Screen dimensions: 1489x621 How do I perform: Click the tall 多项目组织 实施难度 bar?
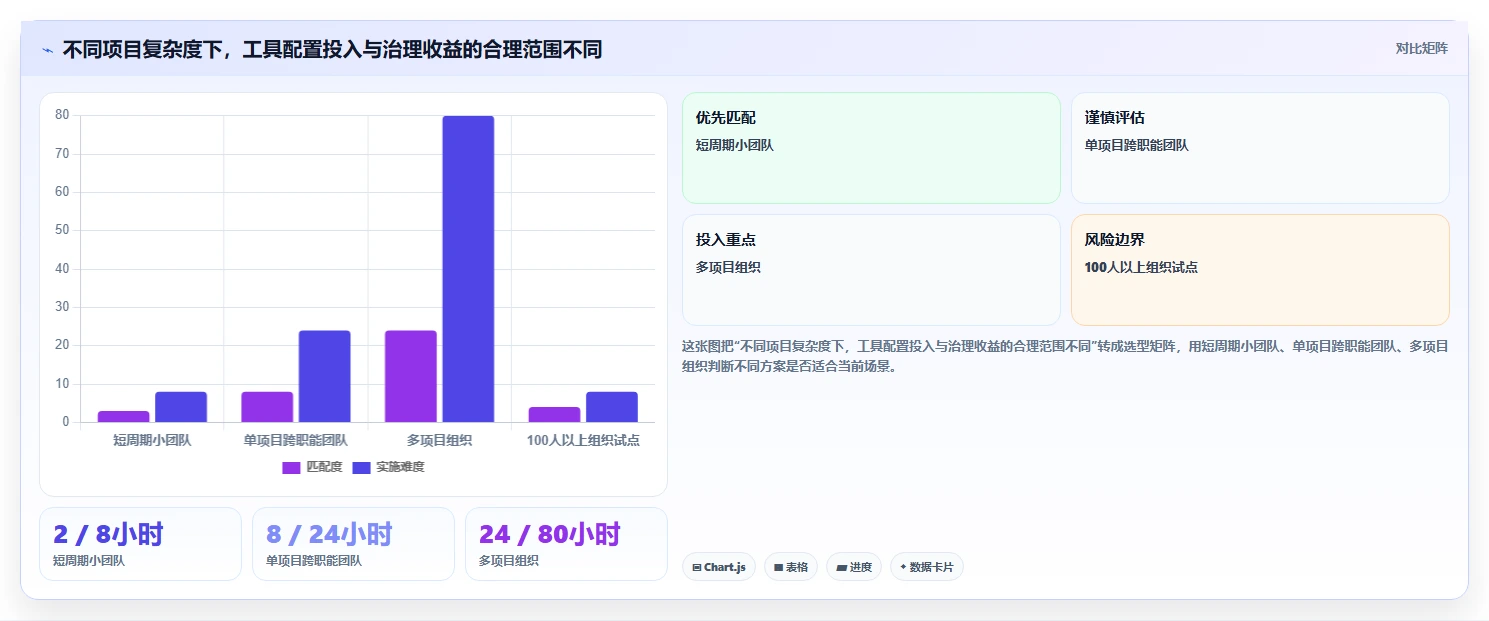(468, 269)
